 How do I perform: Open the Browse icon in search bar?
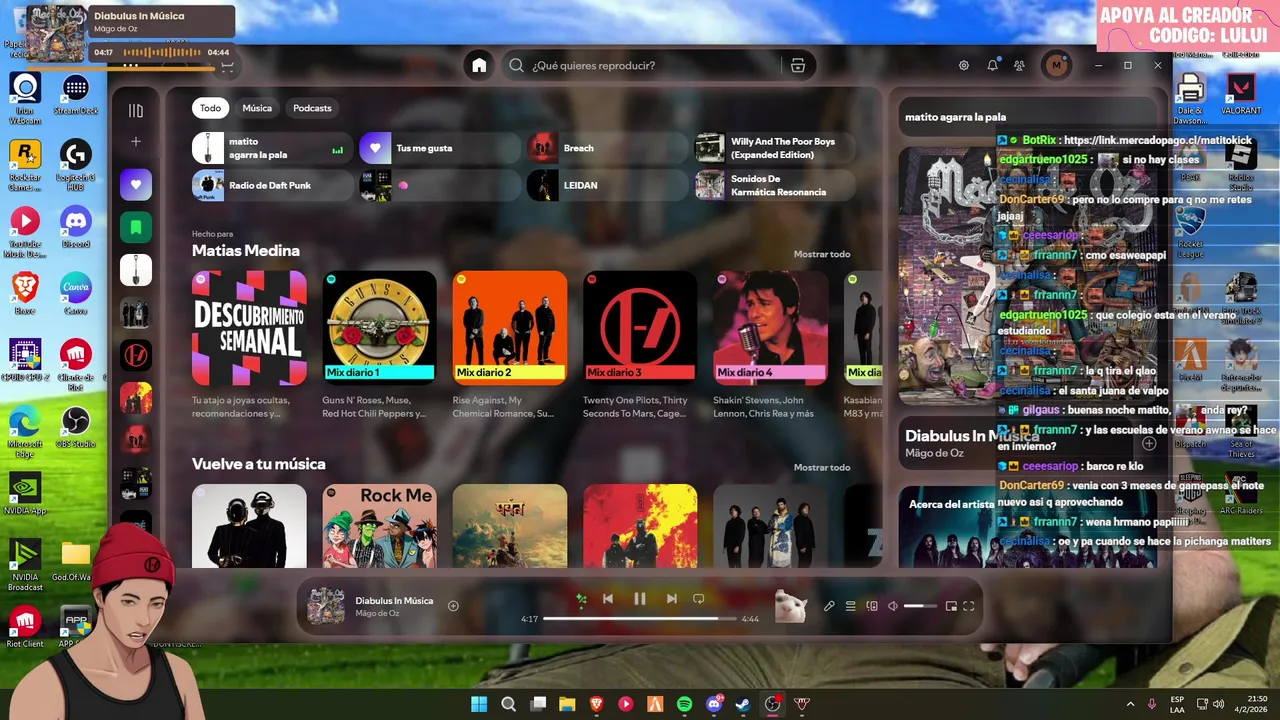pos(797,65)
